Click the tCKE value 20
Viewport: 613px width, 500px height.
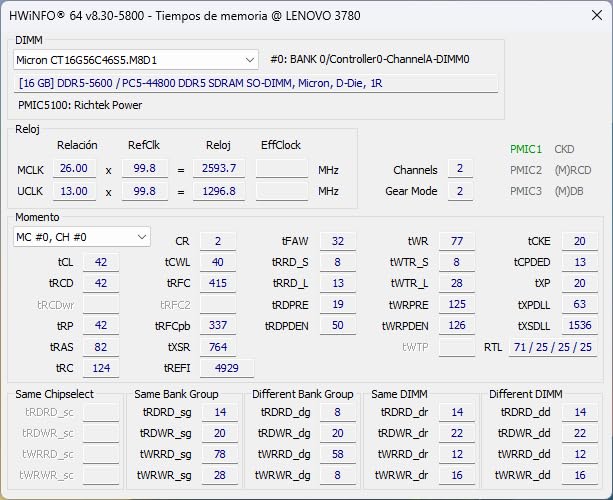click(x=580, y=241)
